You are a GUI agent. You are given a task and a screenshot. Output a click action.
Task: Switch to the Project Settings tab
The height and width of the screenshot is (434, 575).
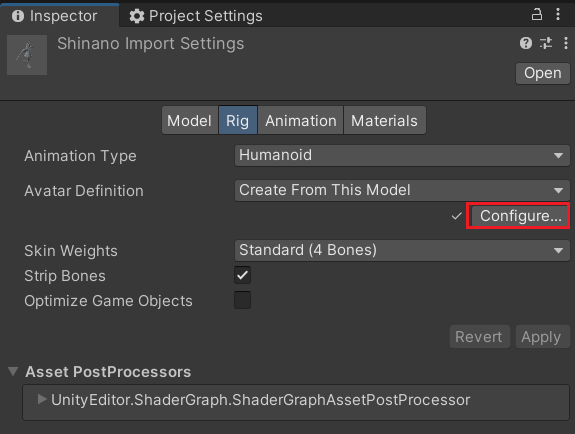pos(196,16)
